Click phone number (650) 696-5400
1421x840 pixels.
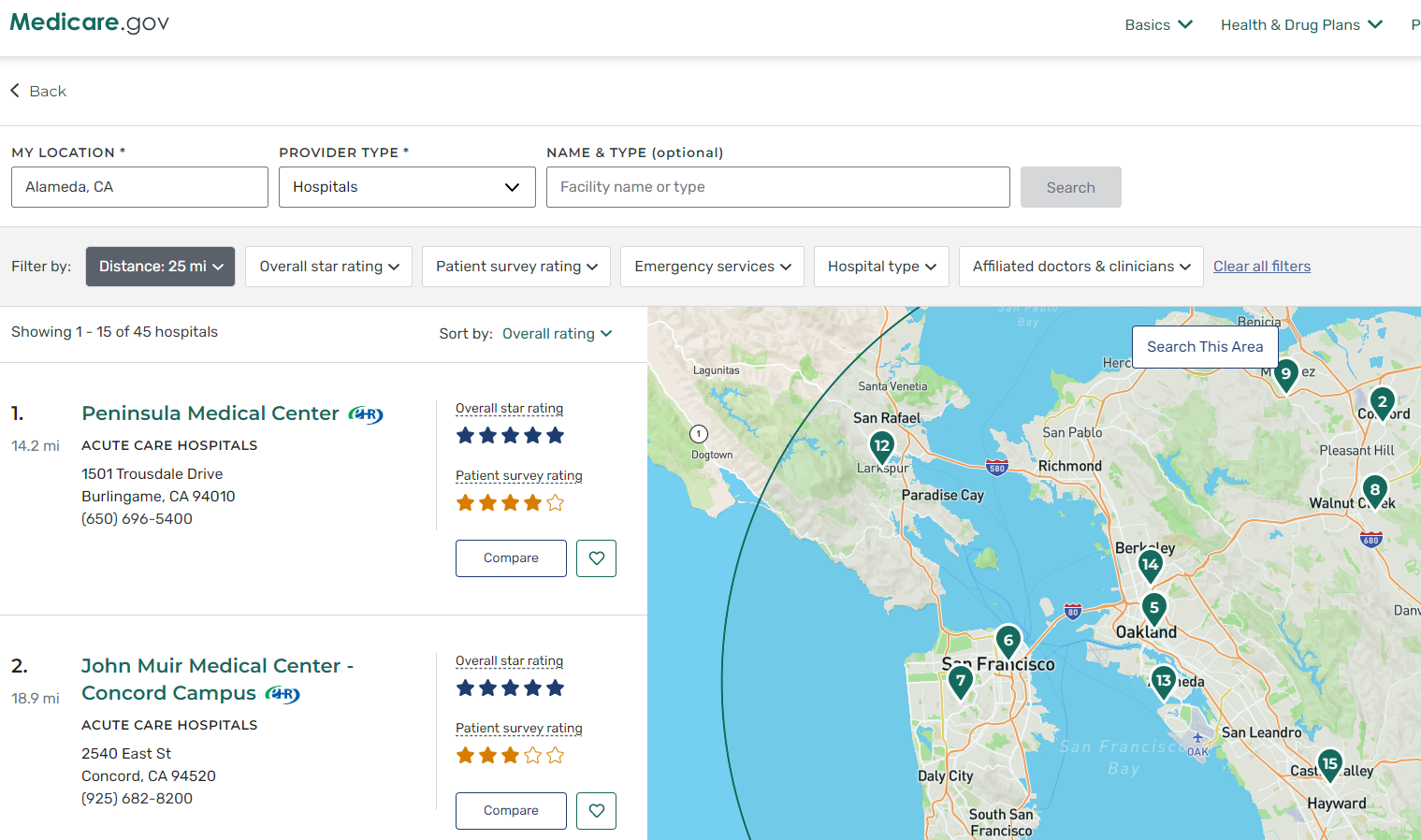click(137, 519)
